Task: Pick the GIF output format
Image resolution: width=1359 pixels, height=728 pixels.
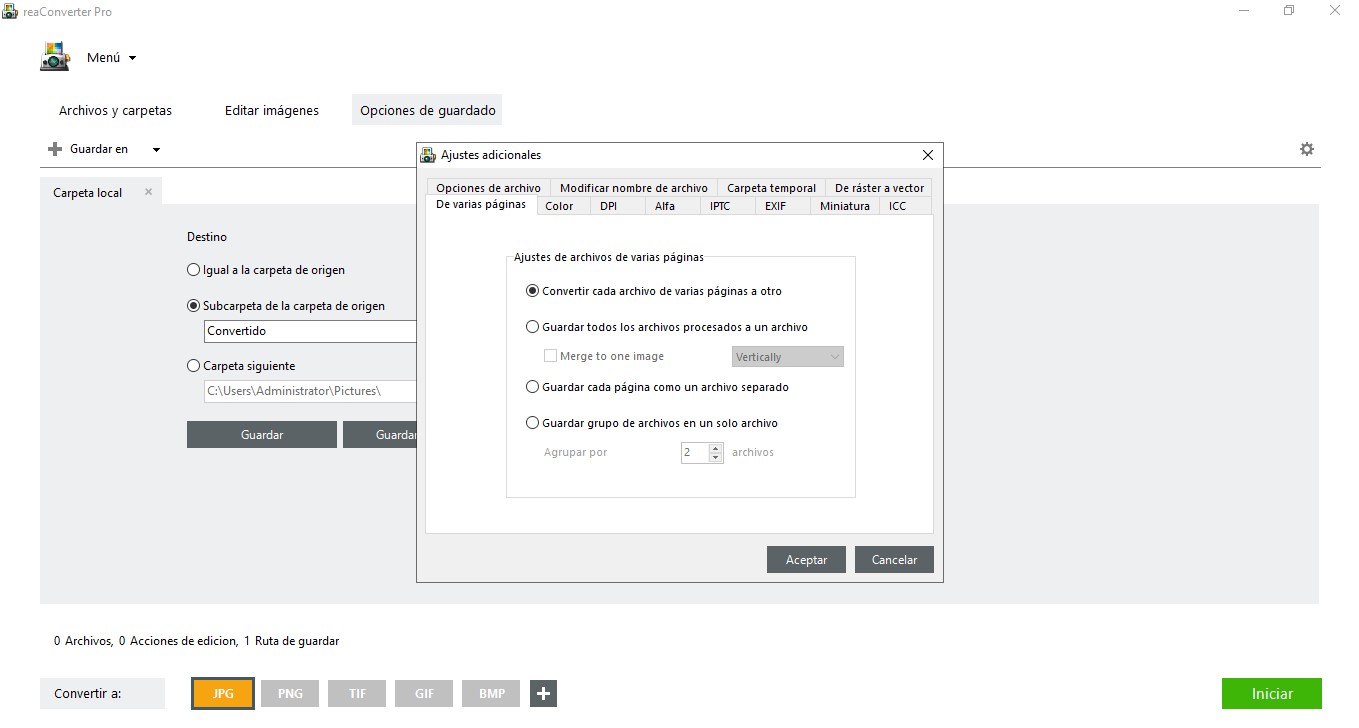Action: [x=424, y=693]
